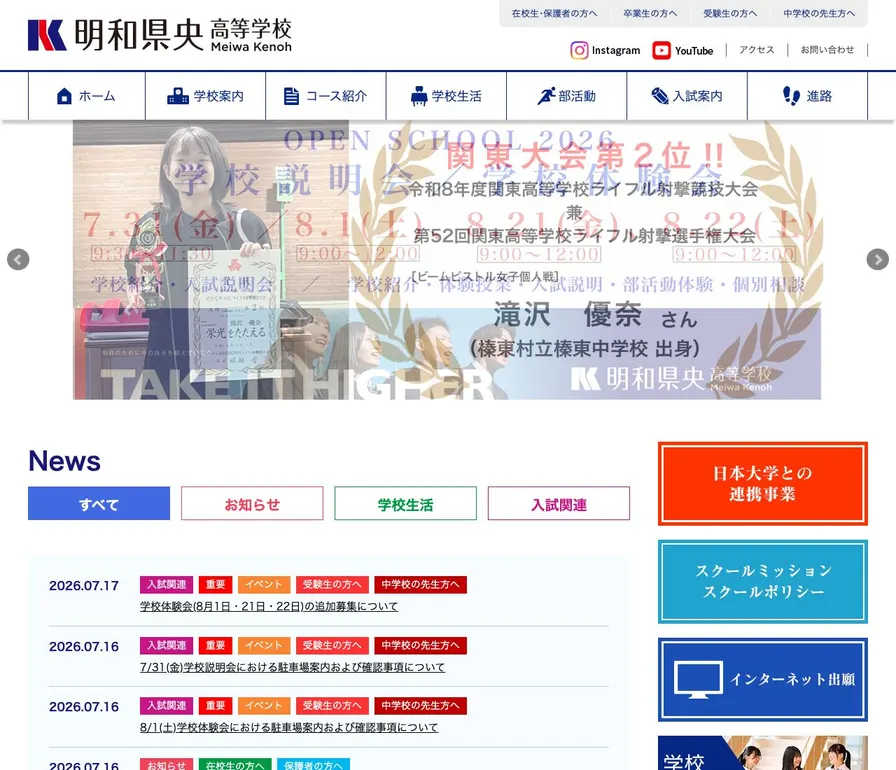Click 受験生の方へ tag on 7/31 parking article
The width and height of the screenshot is (896, 770).
[332, 645]
